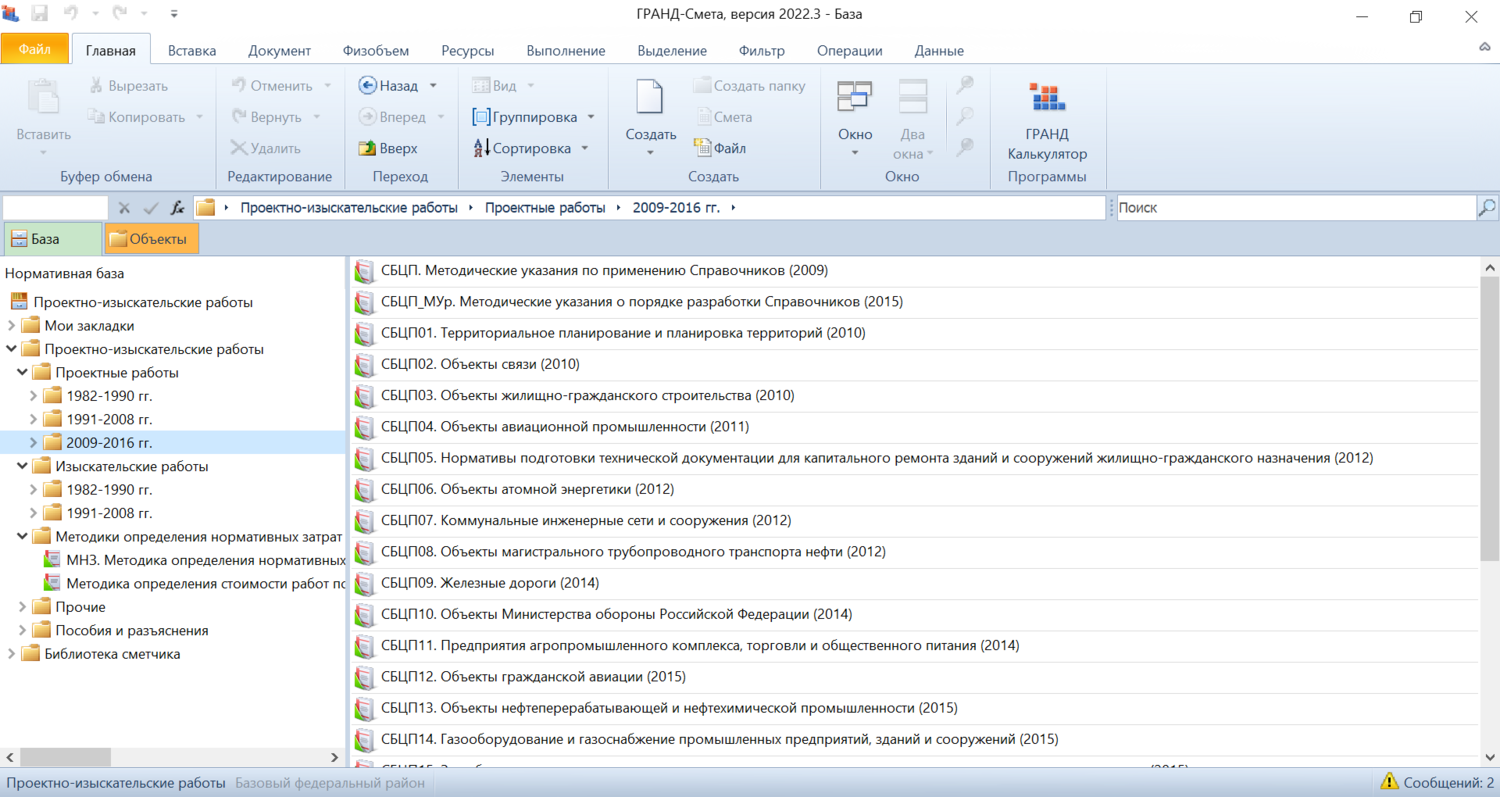Click the search magnifier icon
This screenshot has height=797, width=1500.
point(1487,208)
